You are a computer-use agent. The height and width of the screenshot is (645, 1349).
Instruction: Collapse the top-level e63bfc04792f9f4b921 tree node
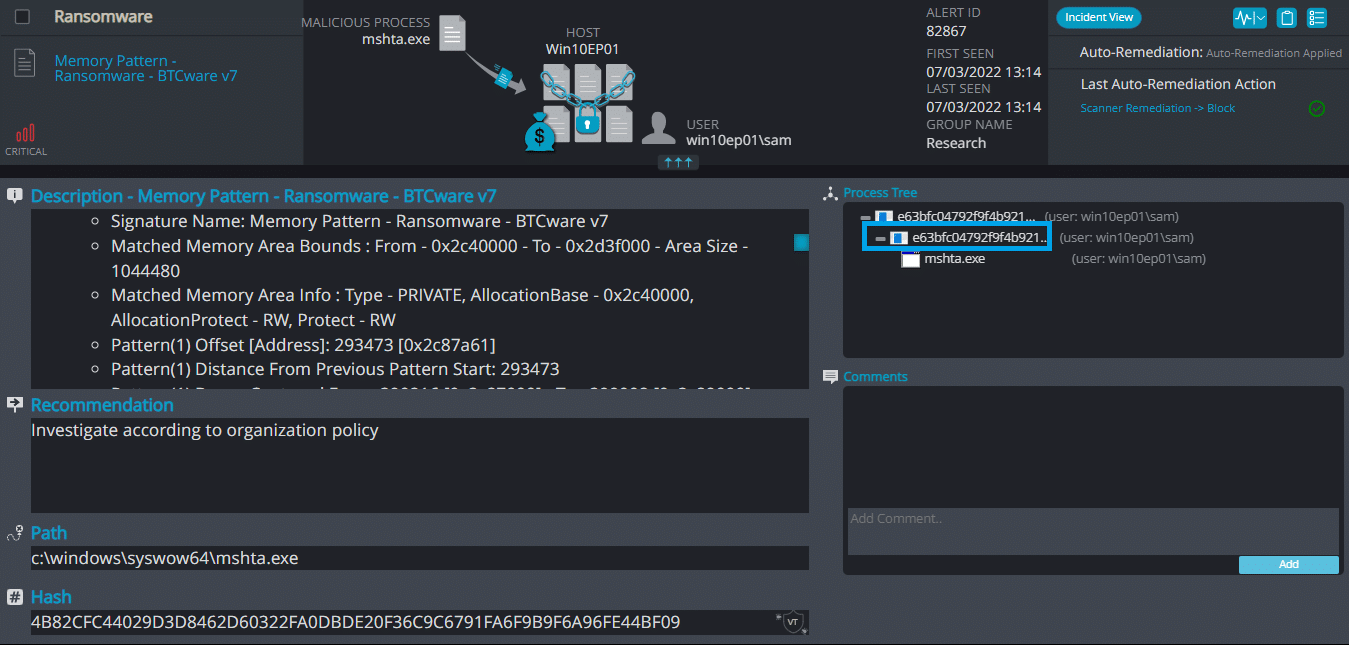tap(866, 216)
